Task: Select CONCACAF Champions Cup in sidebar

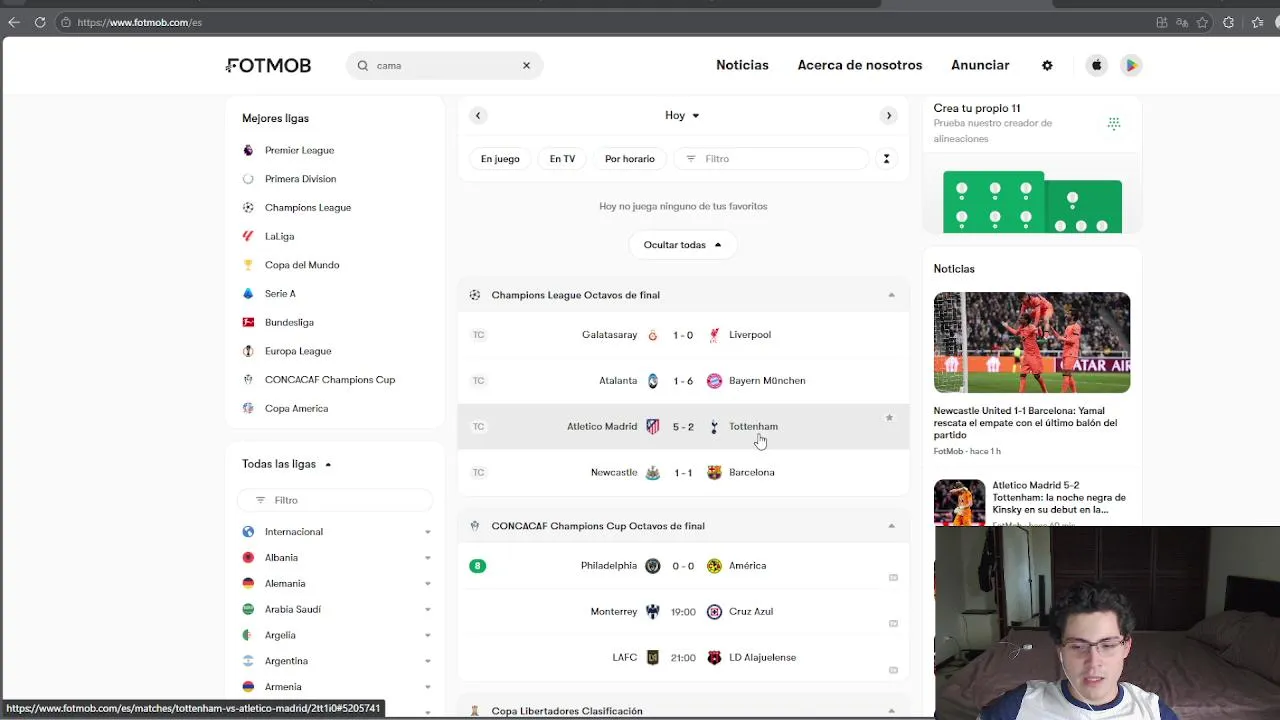Action: [x=330, y=380]
